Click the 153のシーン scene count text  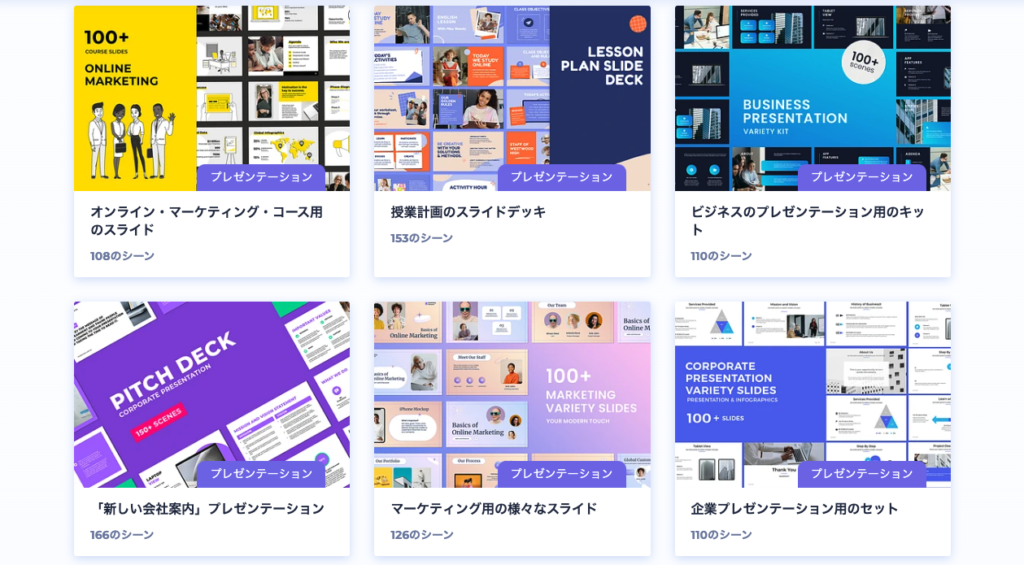(421, 238)
